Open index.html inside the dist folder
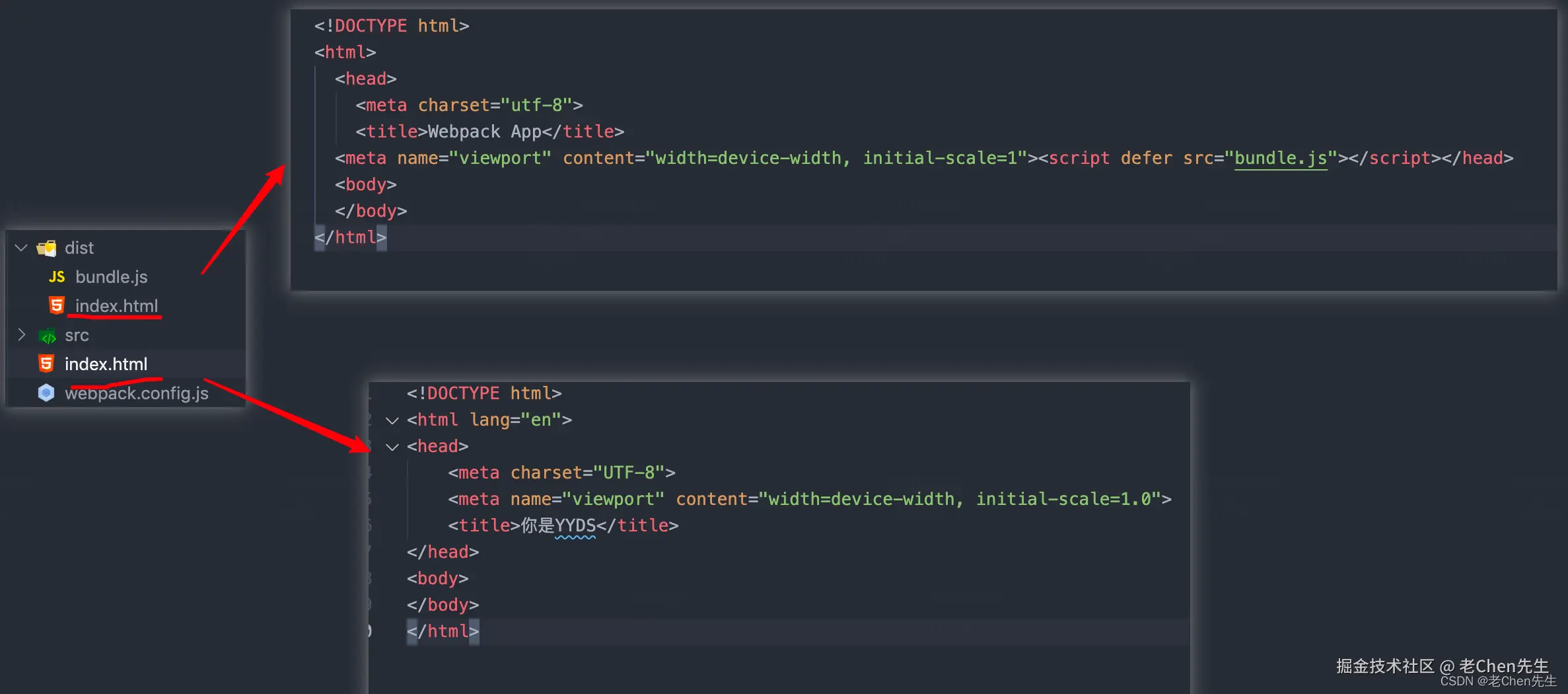This screenshot has height=694, width=1568. (x=116, y=306)
